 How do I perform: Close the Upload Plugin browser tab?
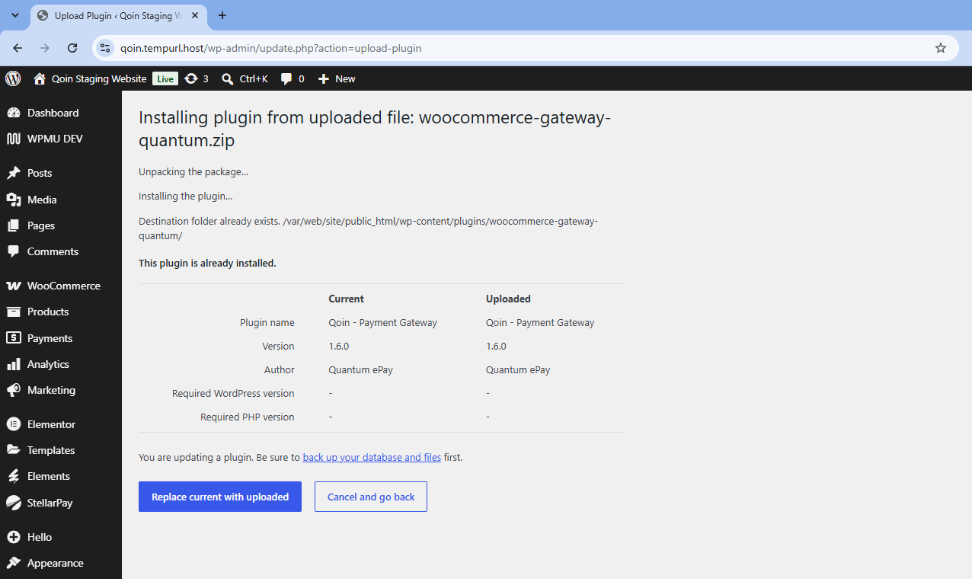pyautogui.click(x=195, y=15)
